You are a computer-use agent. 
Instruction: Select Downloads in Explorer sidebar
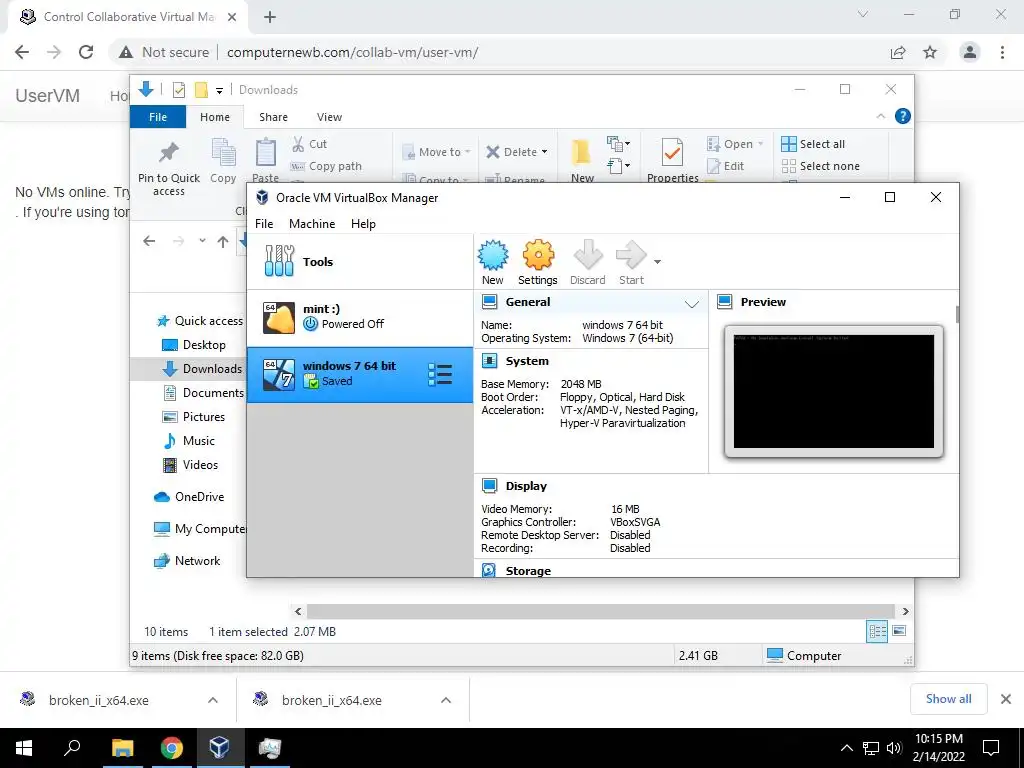click(202, 369)
